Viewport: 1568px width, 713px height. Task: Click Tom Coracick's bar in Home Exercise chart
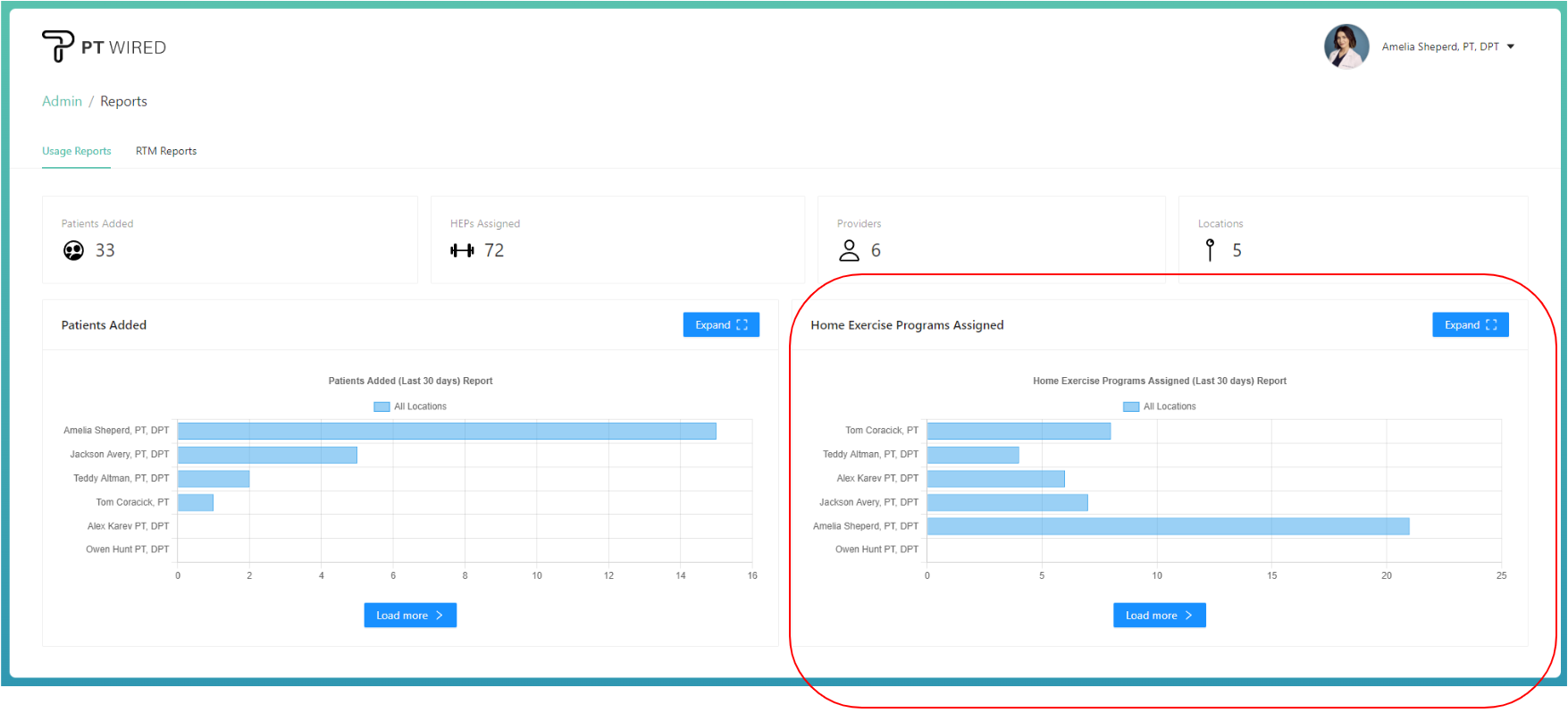coord(1019,431)
